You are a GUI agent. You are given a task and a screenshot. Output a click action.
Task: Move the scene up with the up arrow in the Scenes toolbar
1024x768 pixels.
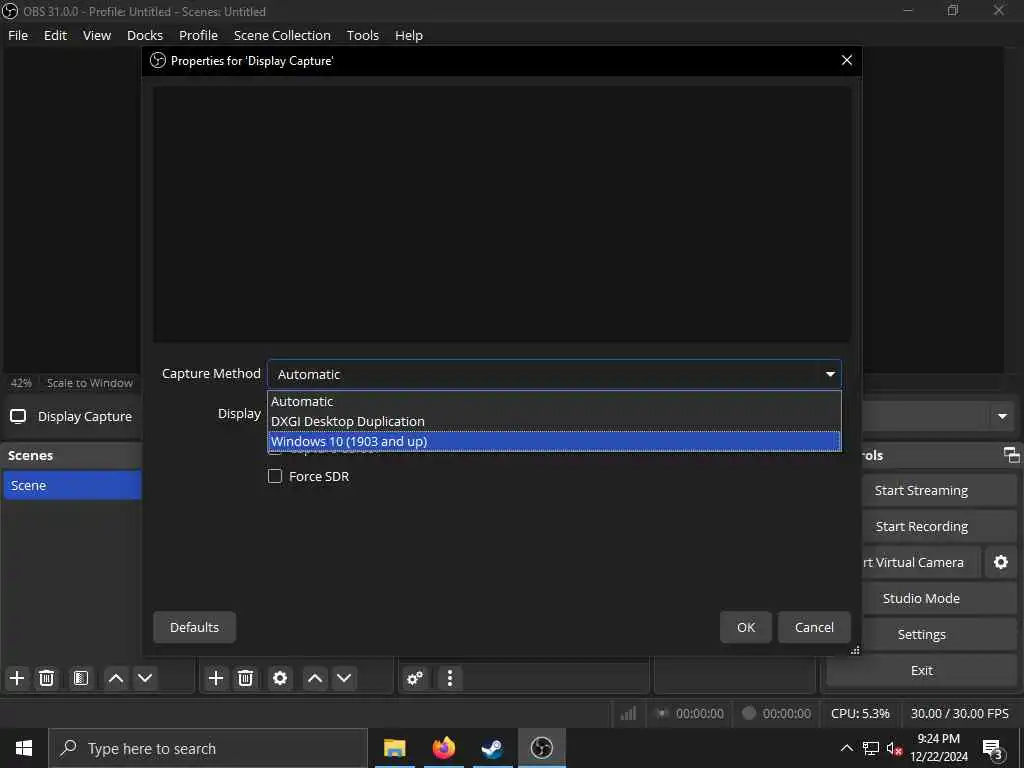point(116,678)
